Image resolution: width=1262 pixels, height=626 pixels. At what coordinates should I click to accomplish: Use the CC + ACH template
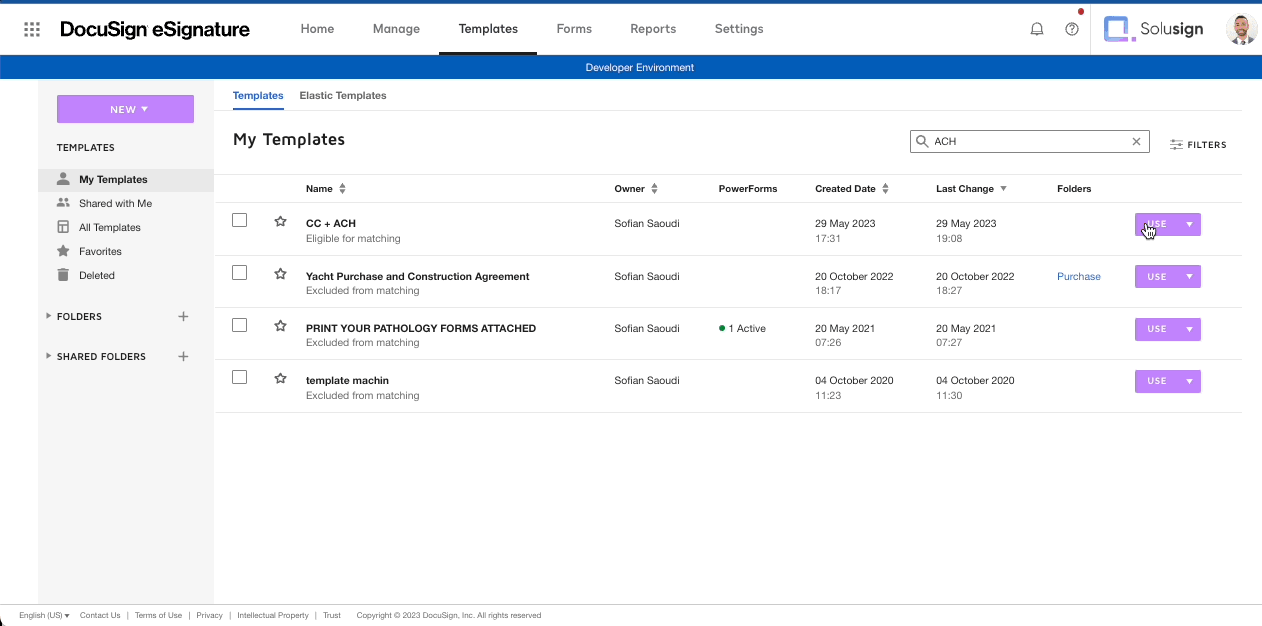(x=1157, y=225)
